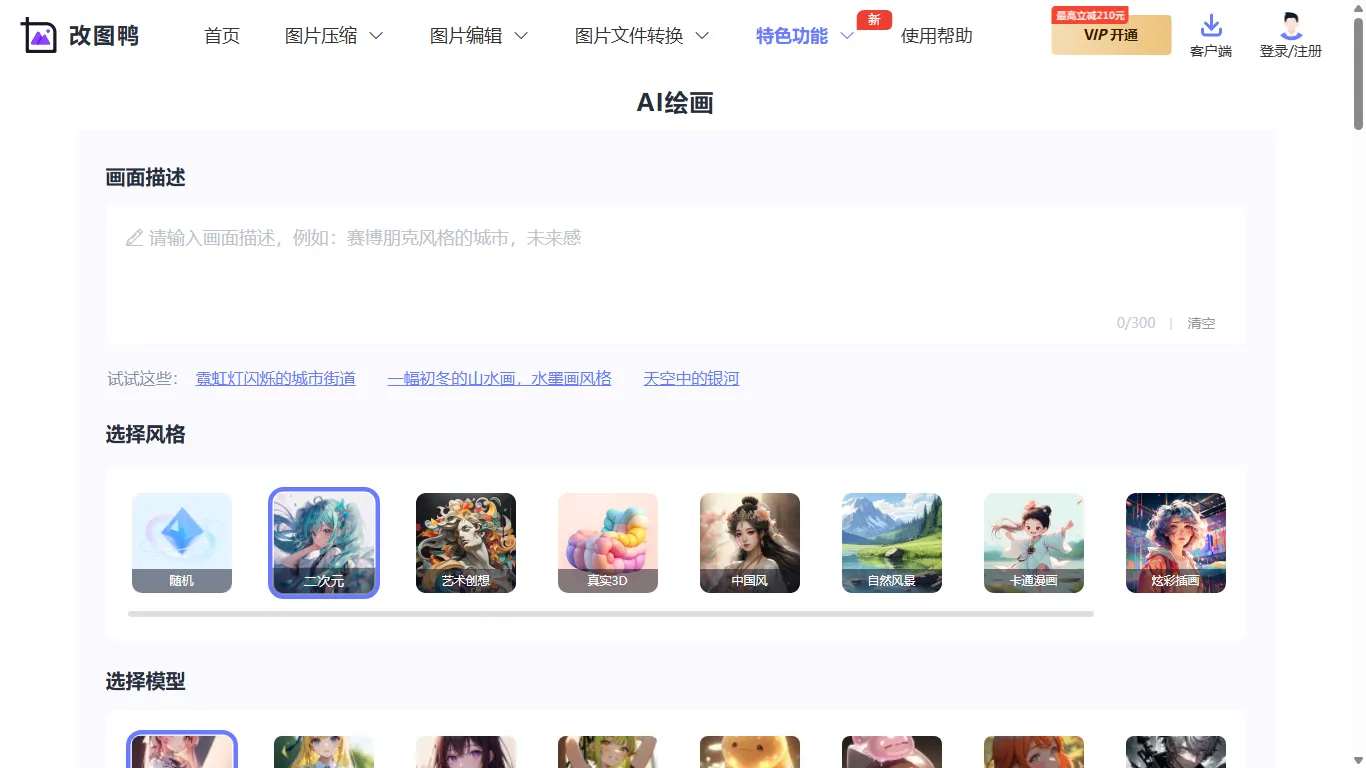Viewport: 1366px width, 768px height.
Task: Expand the 图片压缩 dropdown menu
Action: pos(335,35)
